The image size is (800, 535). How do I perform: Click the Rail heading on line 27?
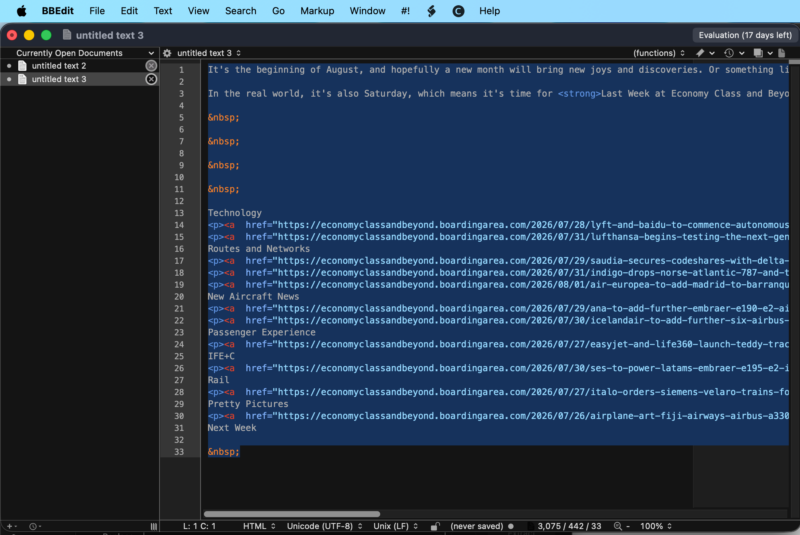218,380
